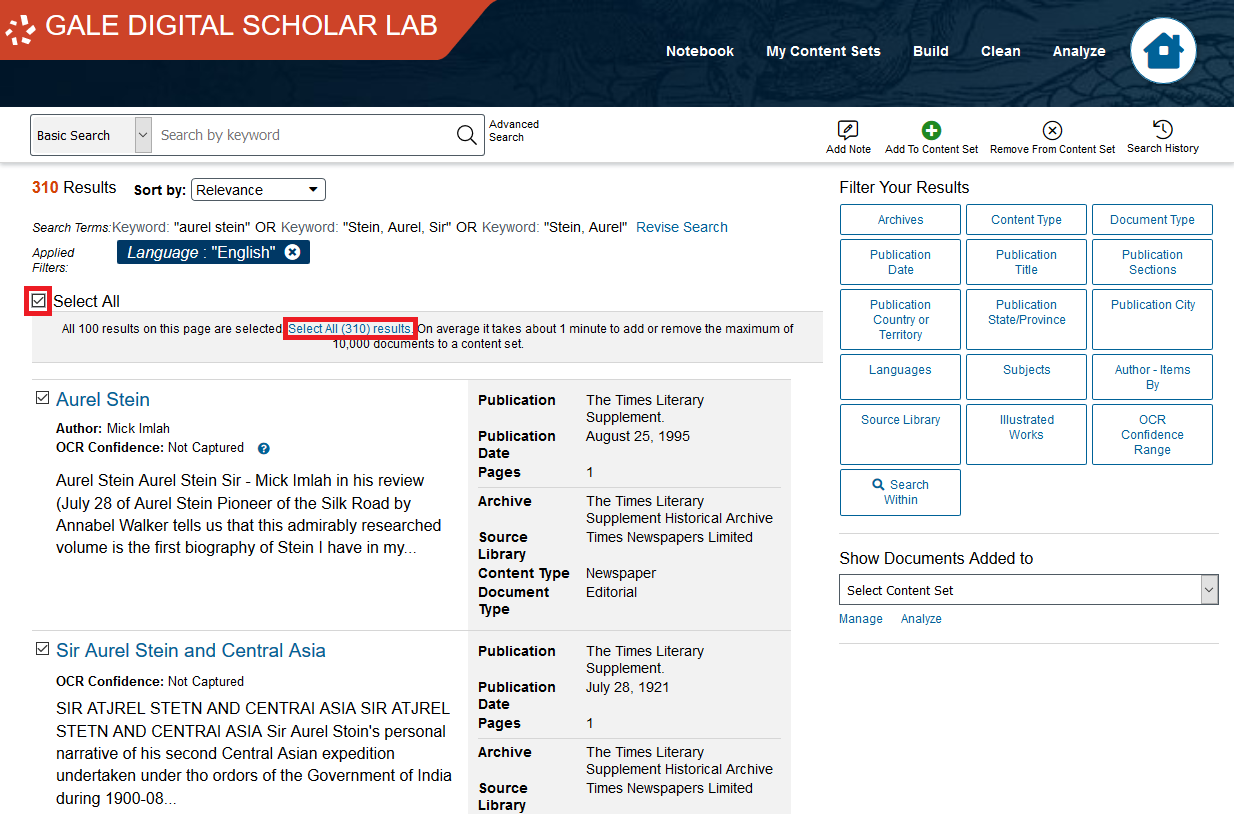The image size is (1234, 814).
Task: Click the Remove From Content Set icon
Action: coord(1052,136)
